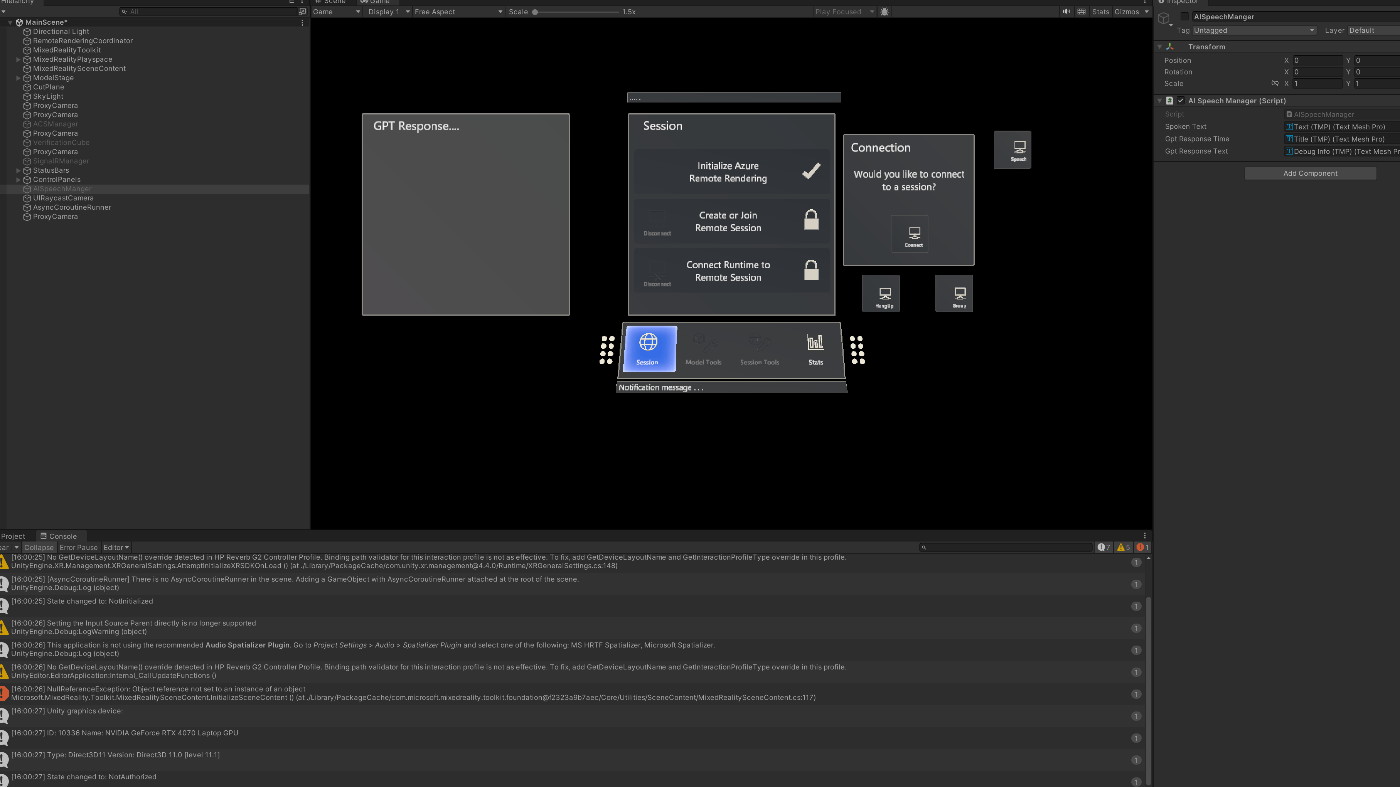This screenshot has height=787, width=1400.
Task: Collapse the Transform component
Action: pos(1159,47)
